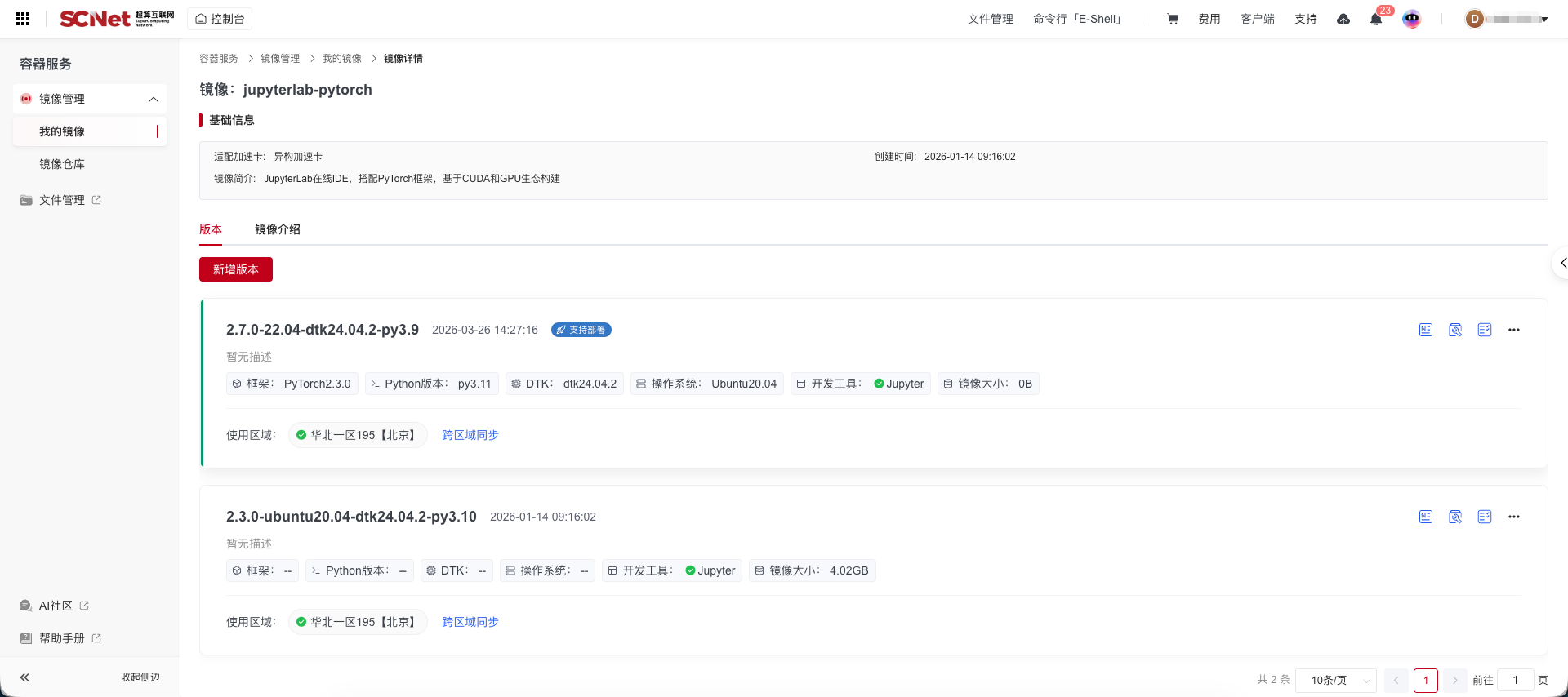
Task: Expand the right-side panel arrow
Action: point(1561,263)
